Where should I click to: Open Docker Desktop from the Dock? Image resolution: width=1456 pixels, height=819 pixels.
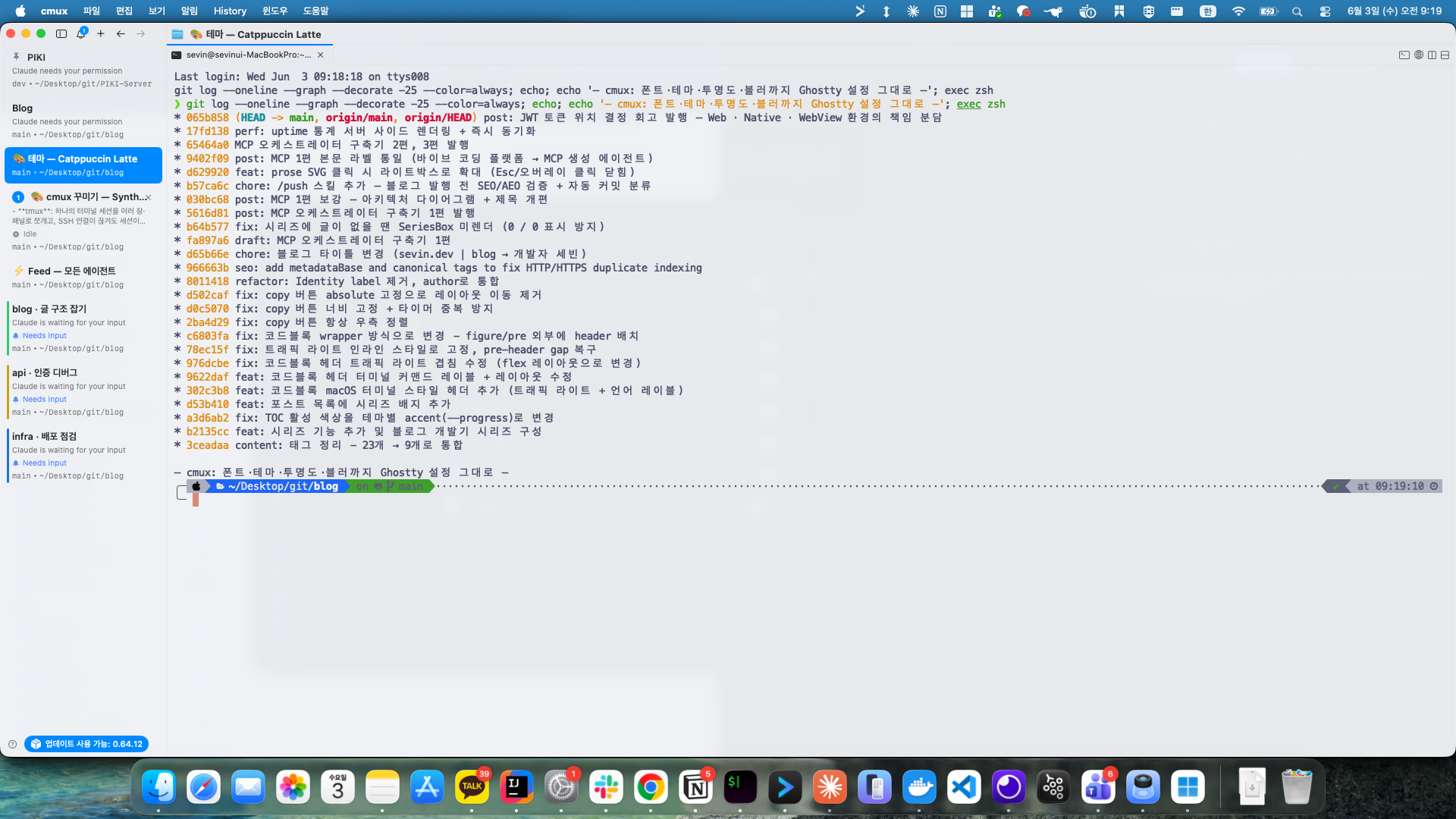919,787
